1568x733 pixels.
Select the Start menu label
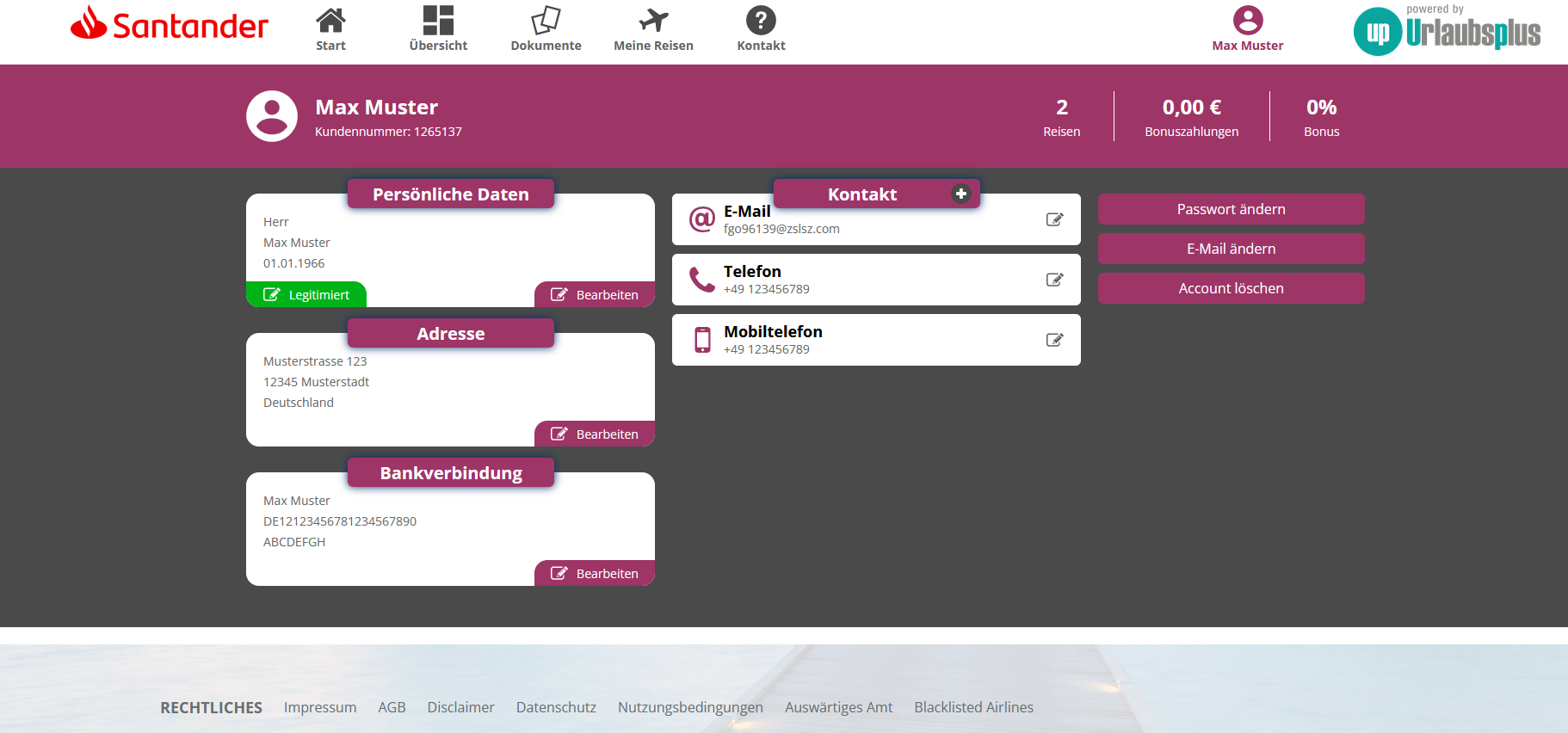[330, 46]
